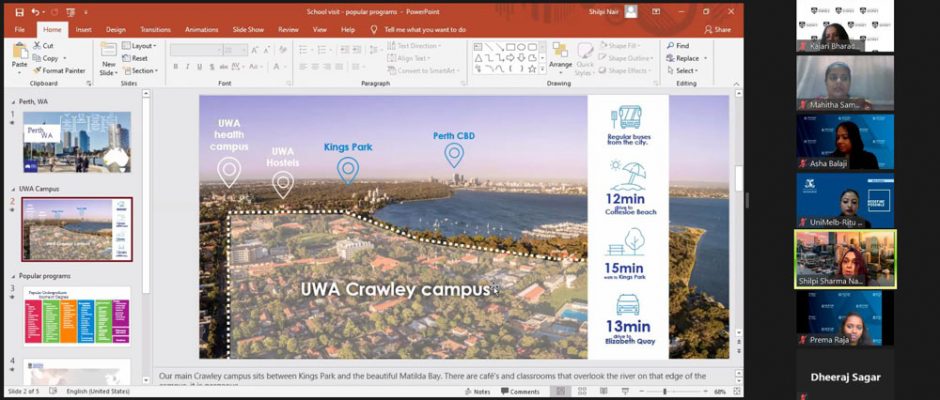This screenshot has height=400, width=940.
Task: Collapse the ribbon with the chevron
Action: [735, 83]
